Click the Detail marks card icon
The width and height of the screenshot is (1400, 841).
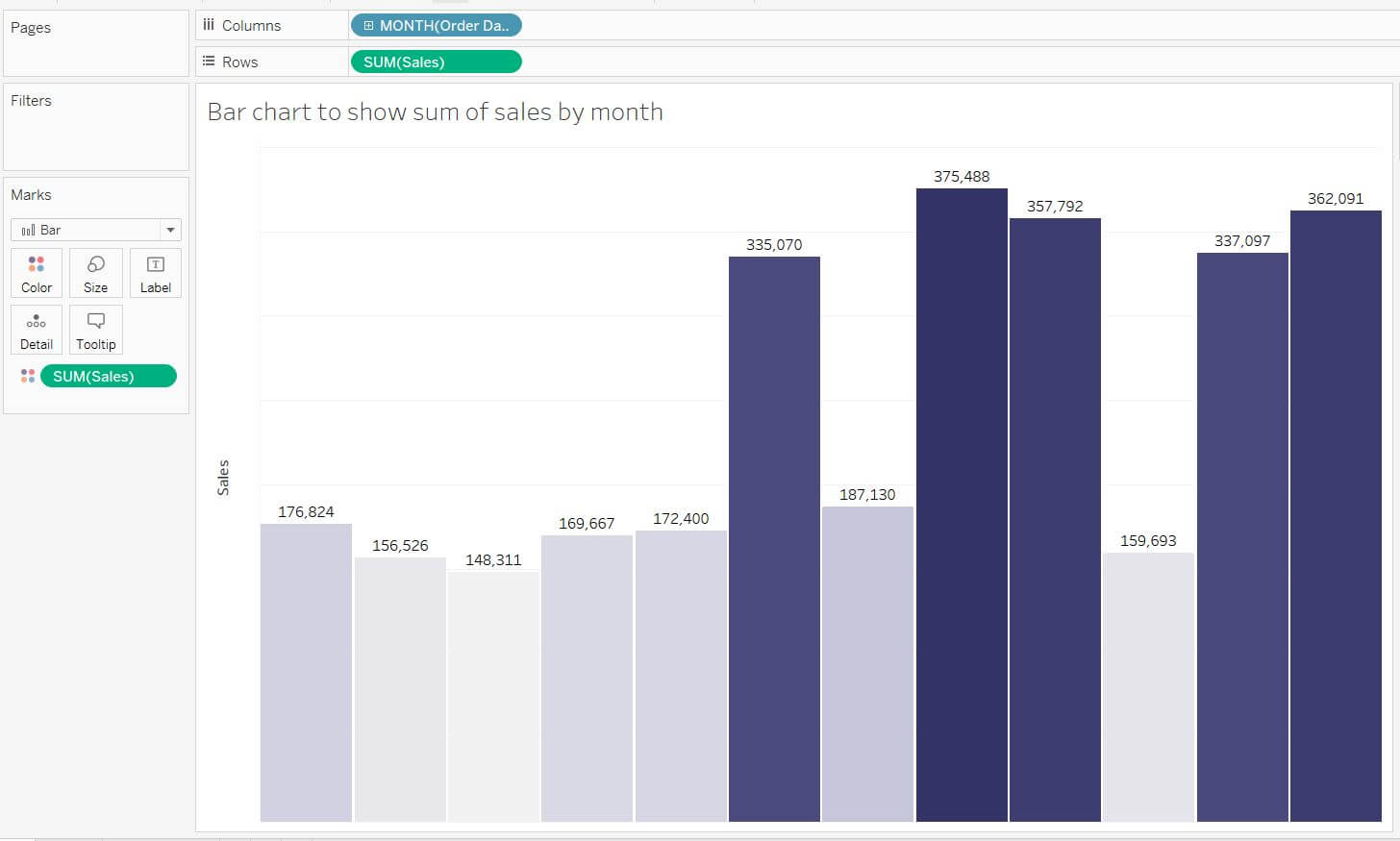click(x=37, y=322)
